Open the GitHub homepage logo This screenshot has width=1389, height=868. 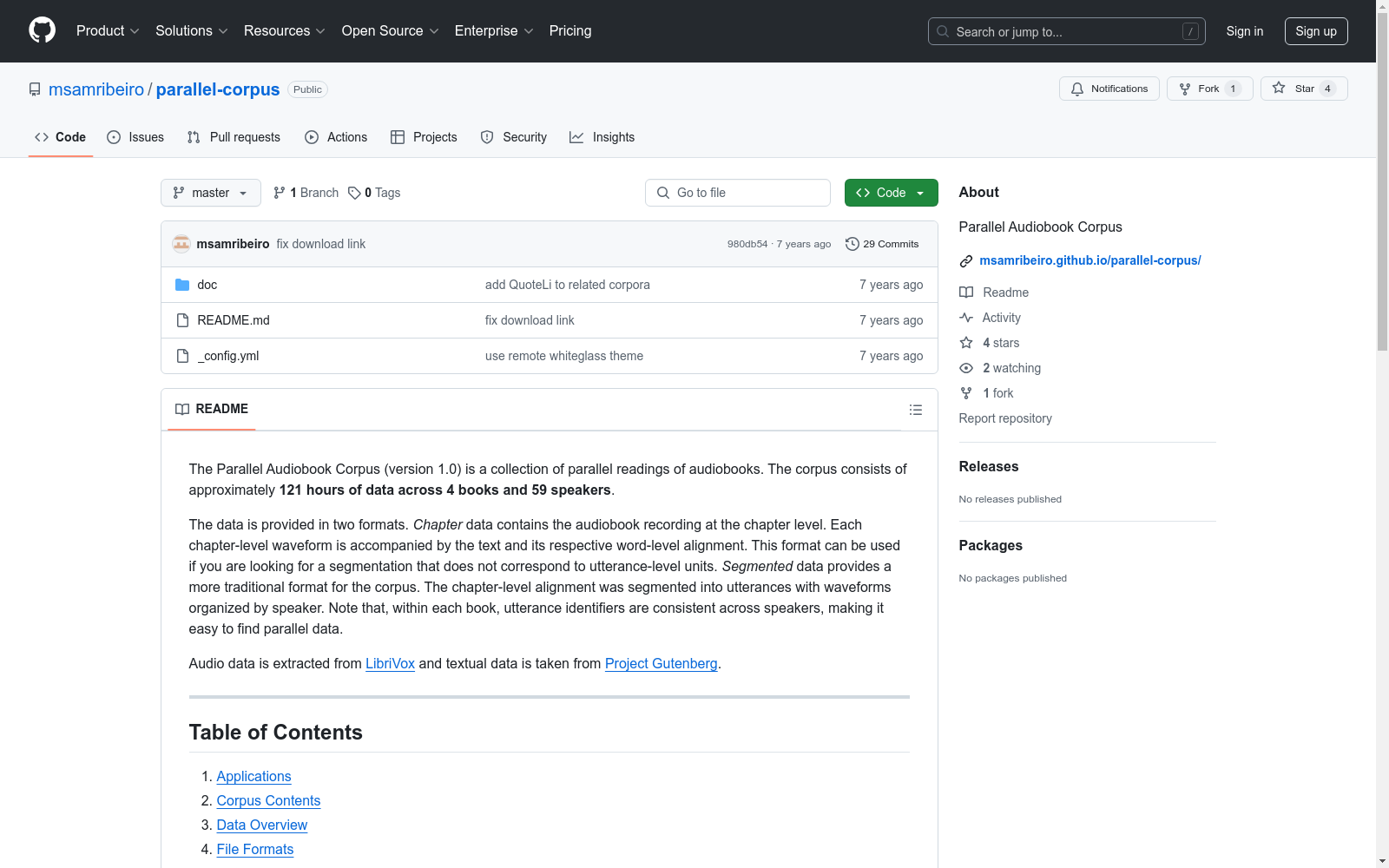pyautogui.click(x=42, y=30)
